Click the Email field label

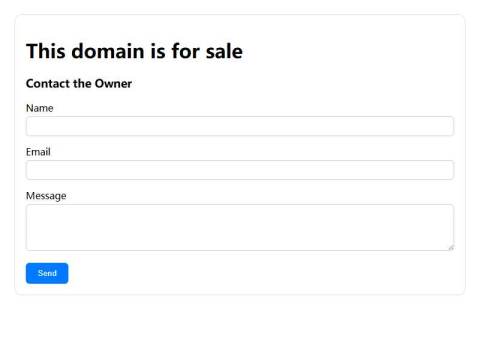click(x=38, y=152)
